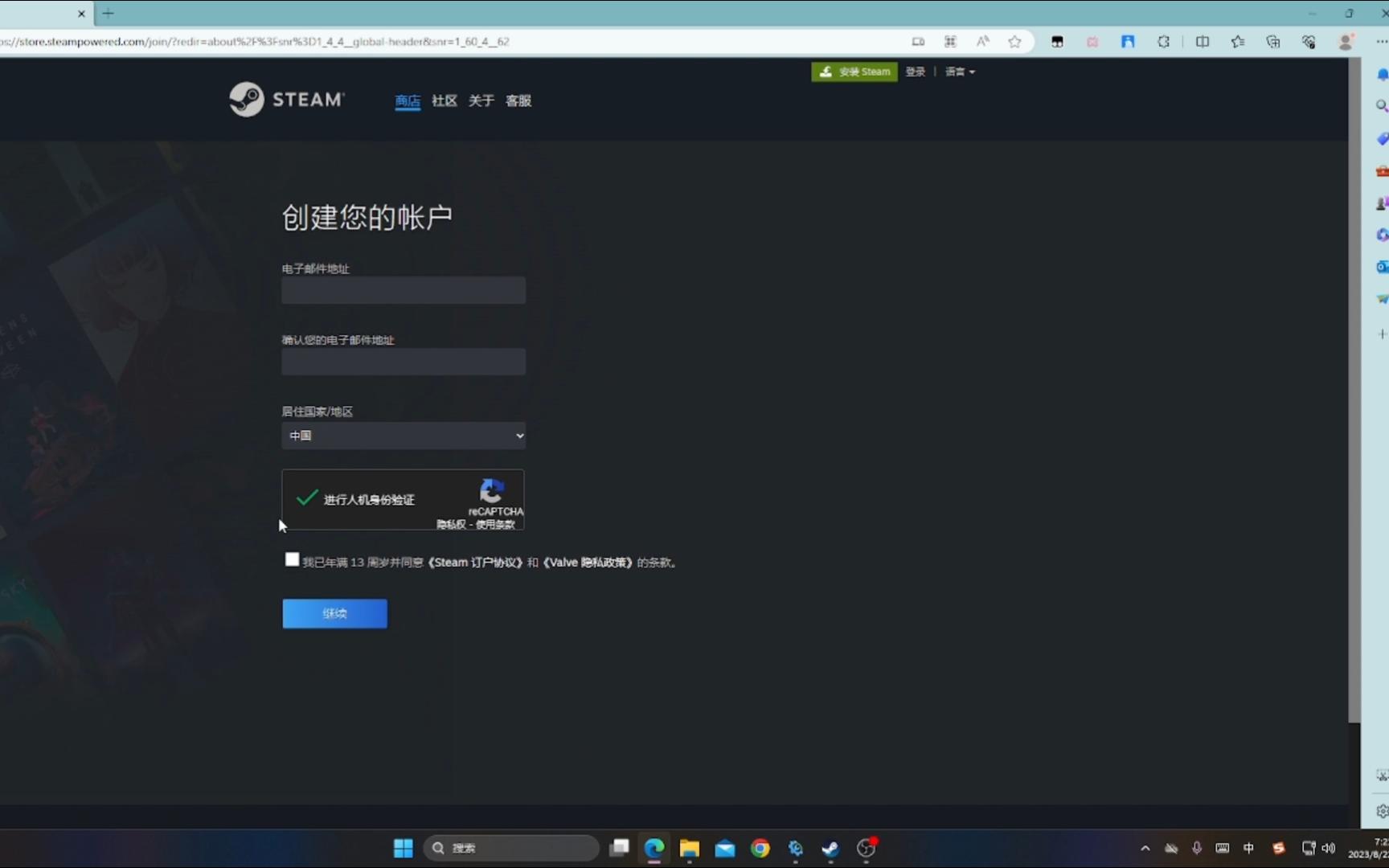
Task: Click the QR code icon in address bar
Action: [x=950, y=42]
